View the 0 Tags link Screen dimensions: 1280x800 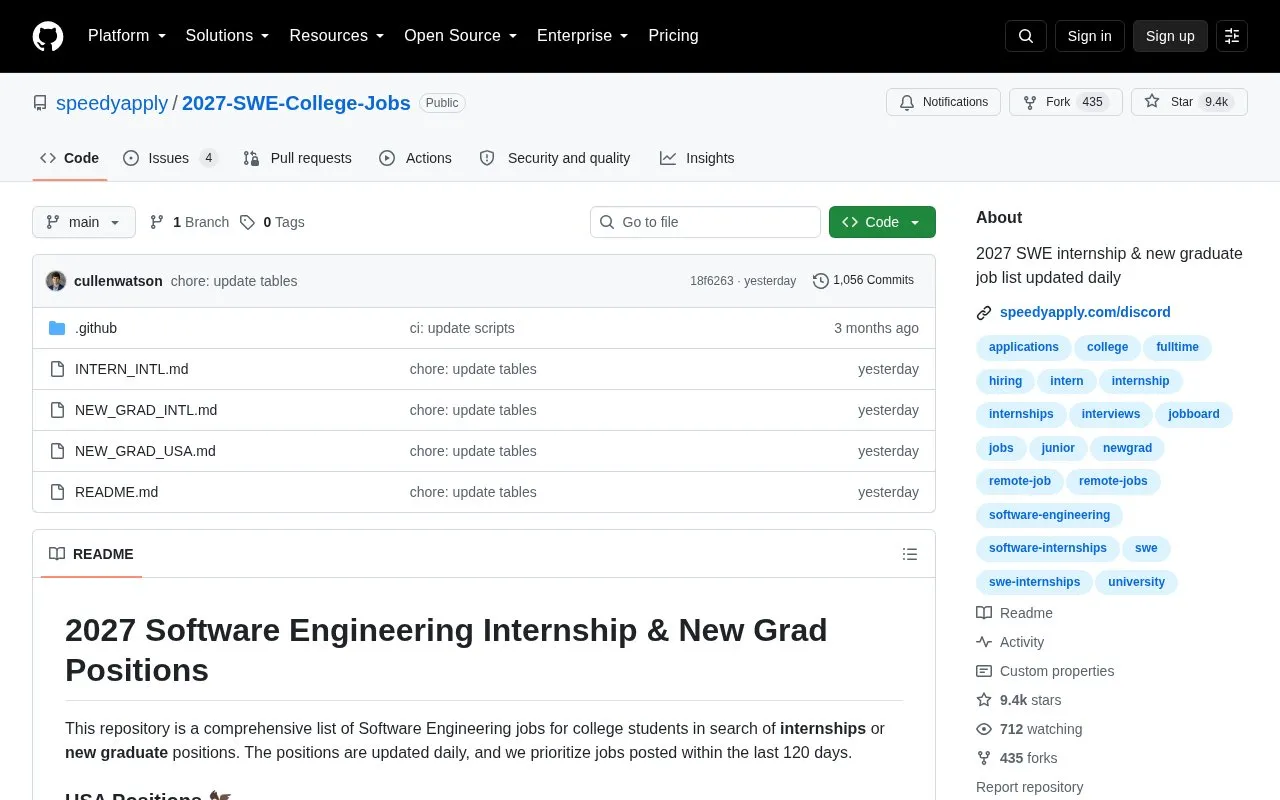272,222
